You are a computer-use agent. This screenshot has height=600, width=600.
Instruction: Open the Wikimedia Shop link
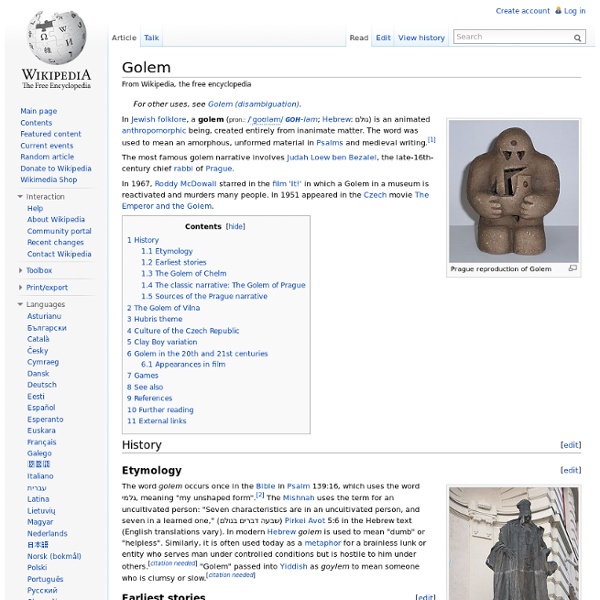pyautogui.click(x=49, y=179)
